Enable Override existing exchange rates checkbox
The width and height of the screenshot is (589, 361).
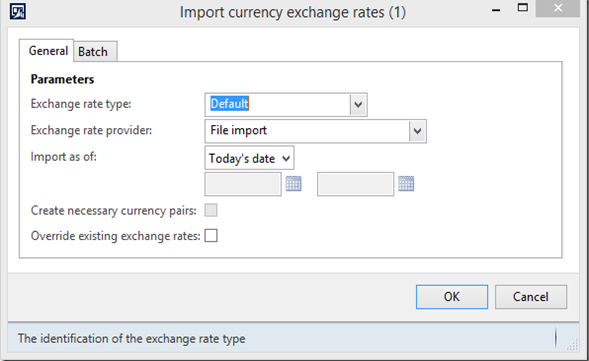[211, 236]
